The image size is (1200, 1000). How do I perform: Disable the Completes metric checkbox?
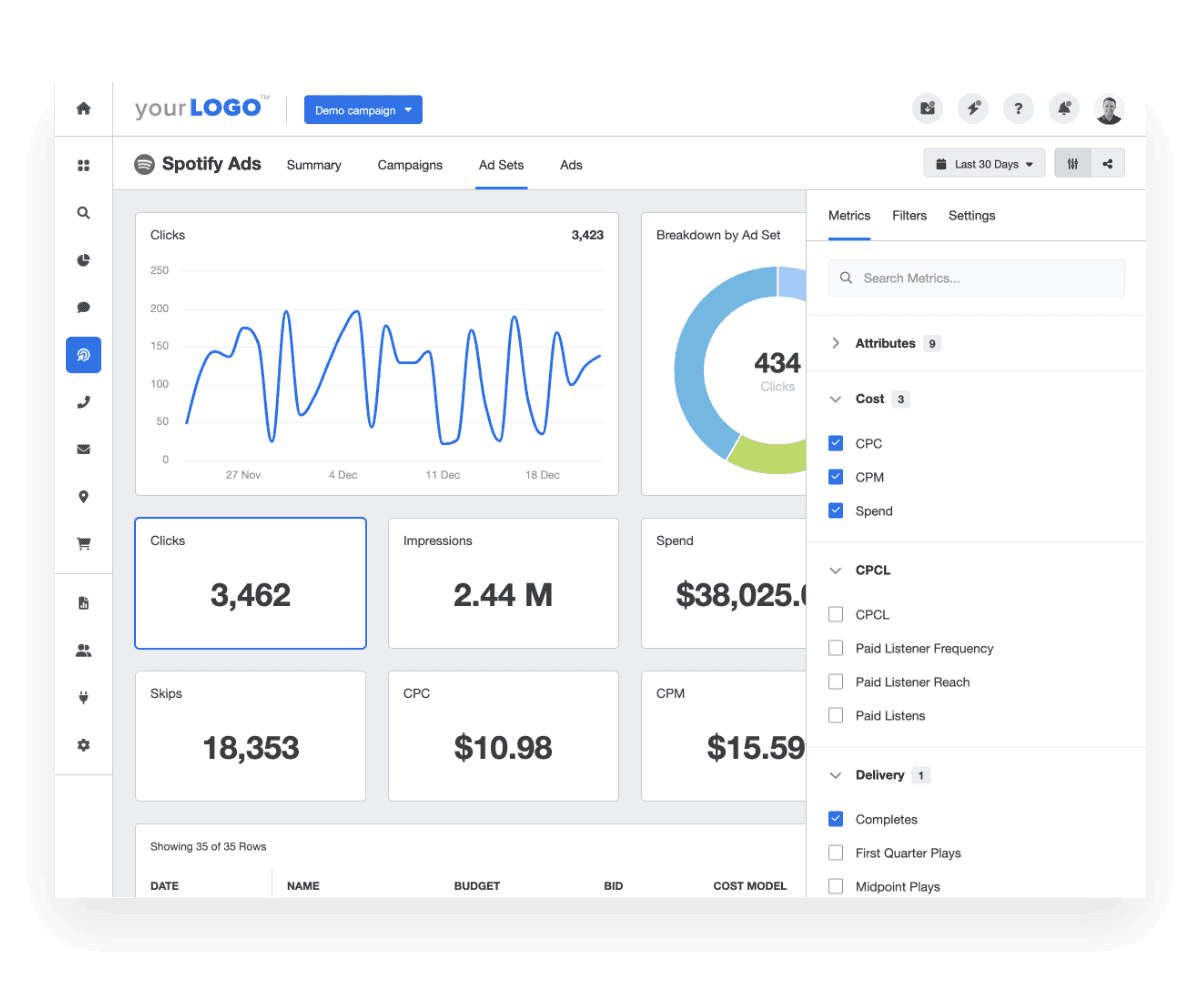pos(835,819)
